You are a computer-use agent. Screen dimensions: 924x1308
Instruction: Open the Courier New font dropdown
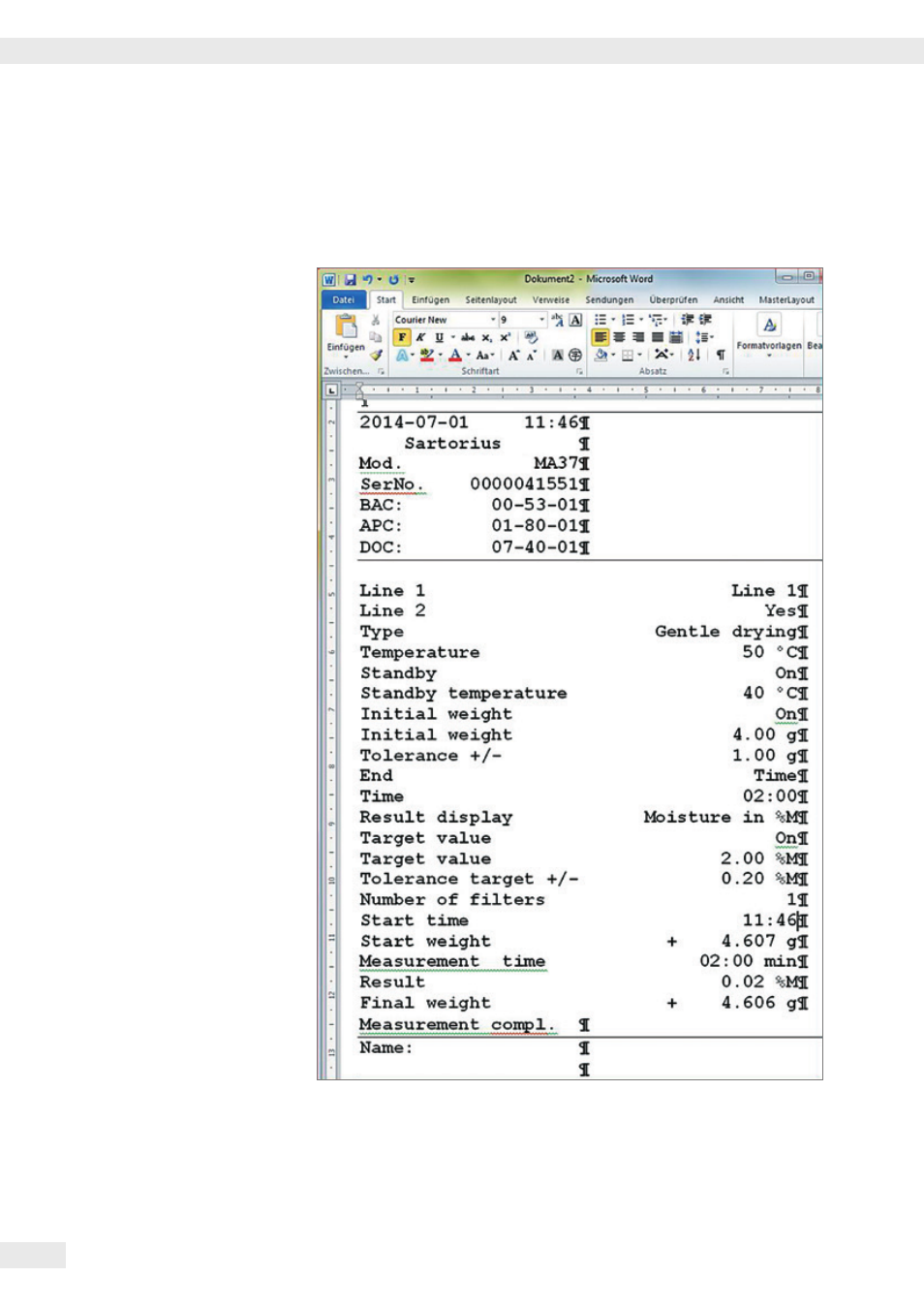493,320
